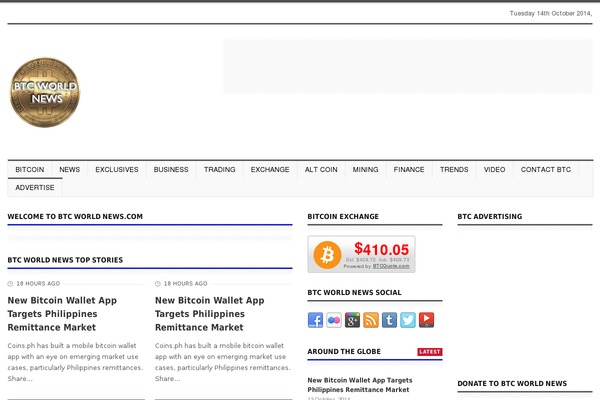Open the YouTube social icon
Screen dimensions: 600x400
coord(426,320)
